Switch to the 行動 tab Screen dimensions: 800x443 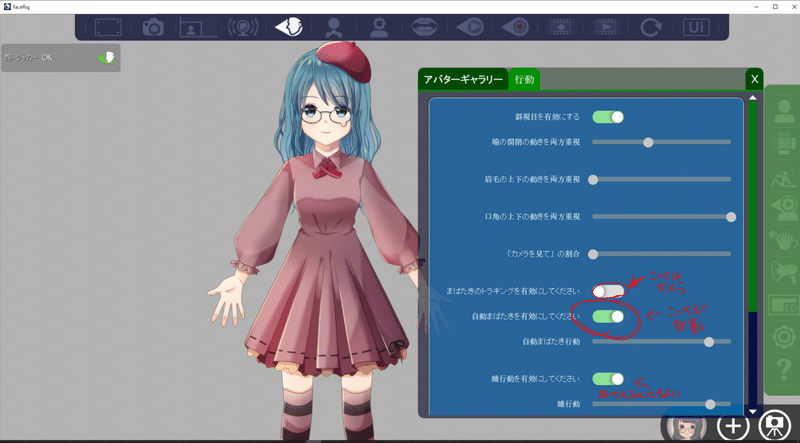click(x=524, y=80)
